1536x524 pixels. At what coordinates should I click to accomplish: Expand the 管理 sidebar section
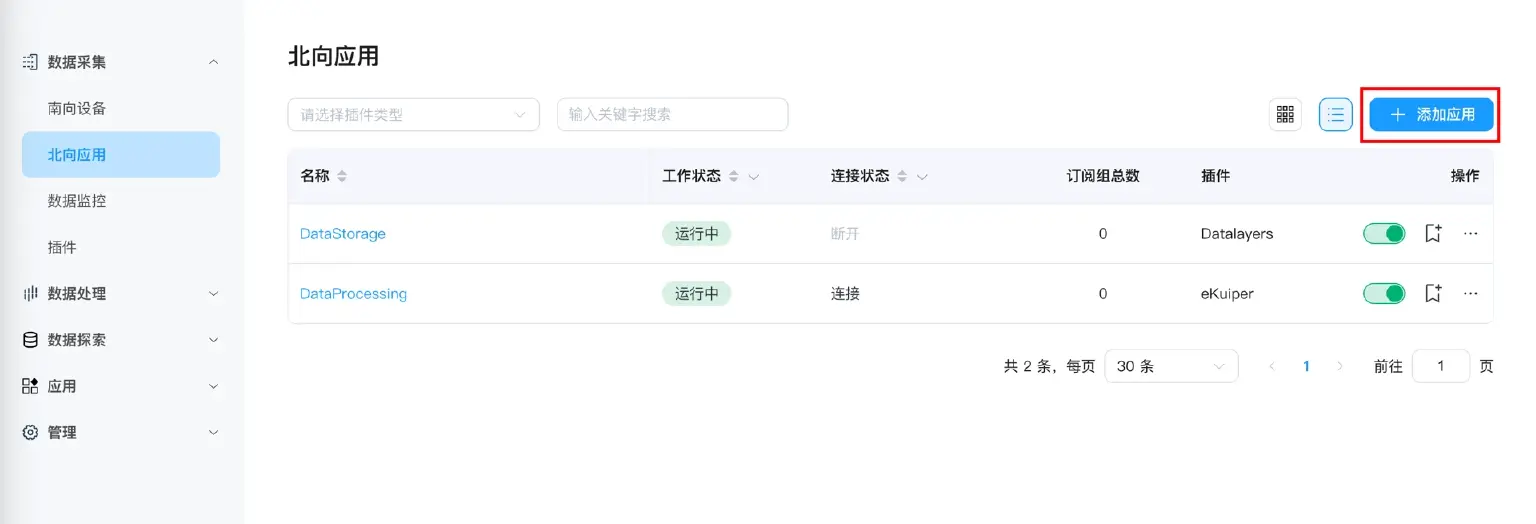click(x=120, y=433)
